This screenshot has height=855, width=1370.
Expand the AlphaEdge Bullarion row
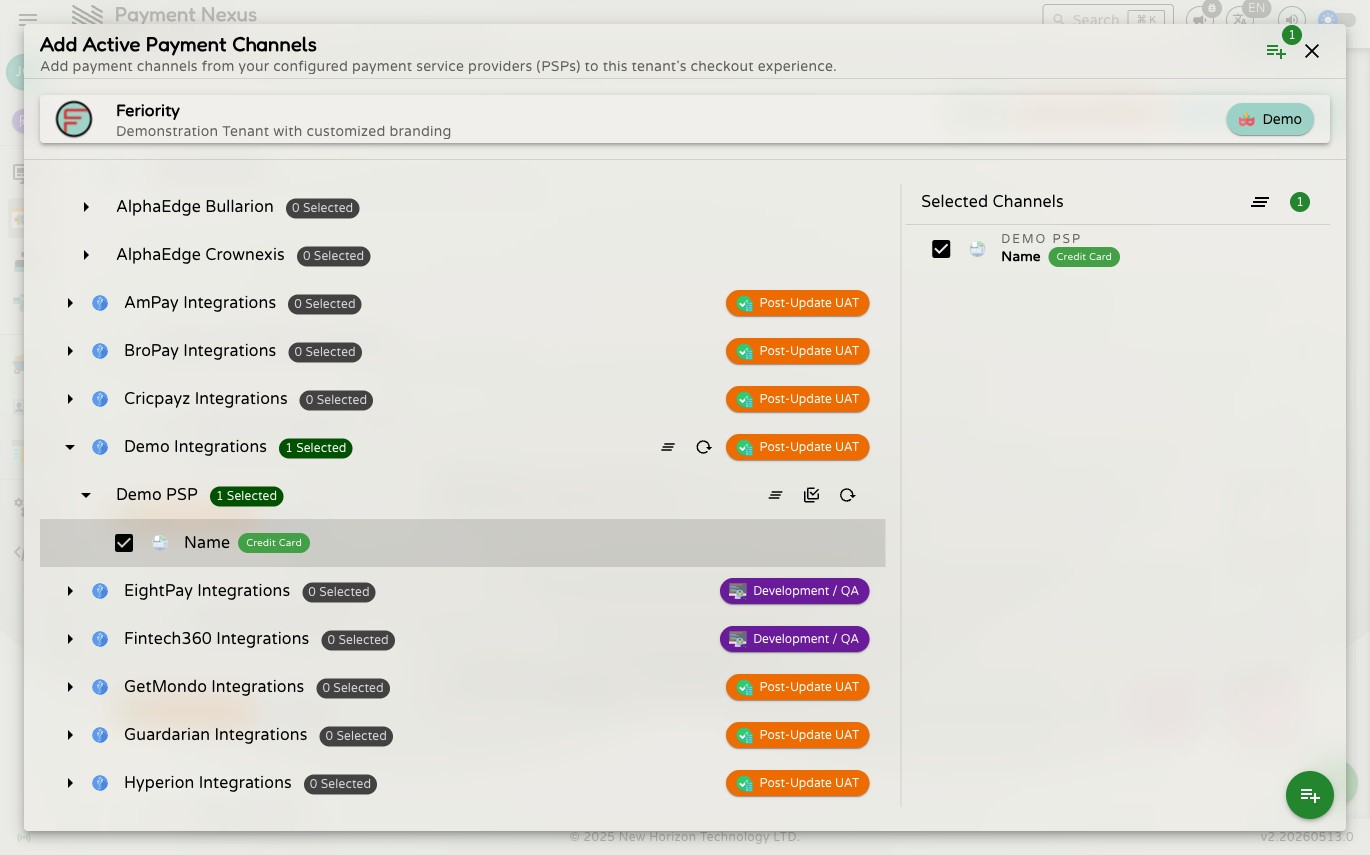tap(86, 207)
